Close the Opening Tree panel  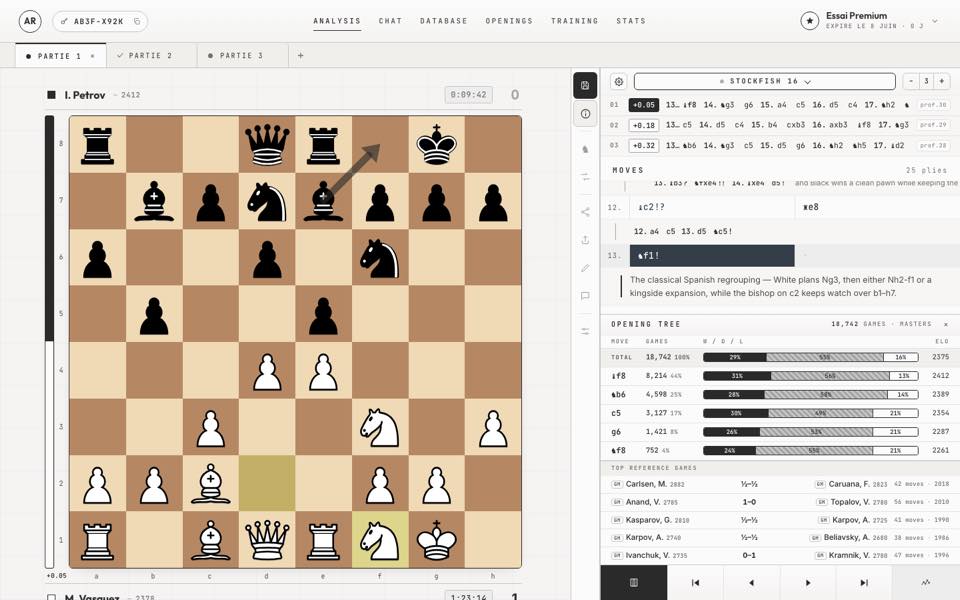946,324
